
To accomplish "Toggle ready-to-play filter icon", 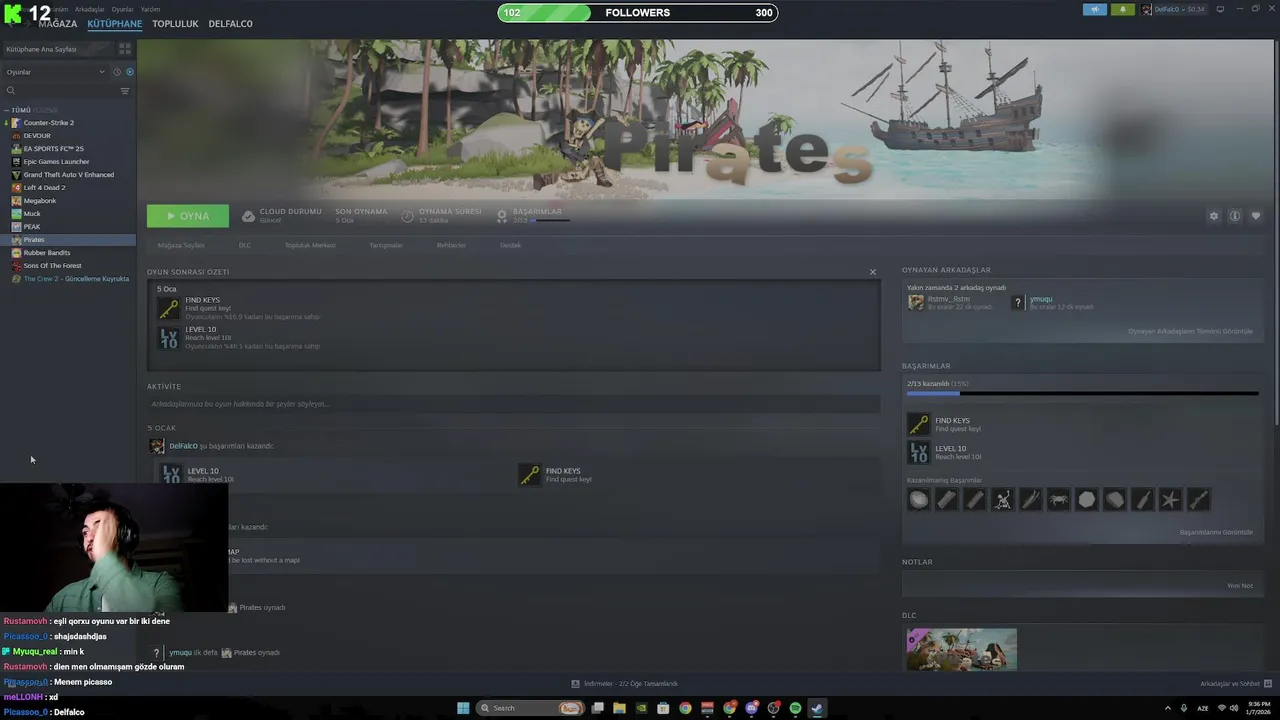I will [x=130, y=72].
